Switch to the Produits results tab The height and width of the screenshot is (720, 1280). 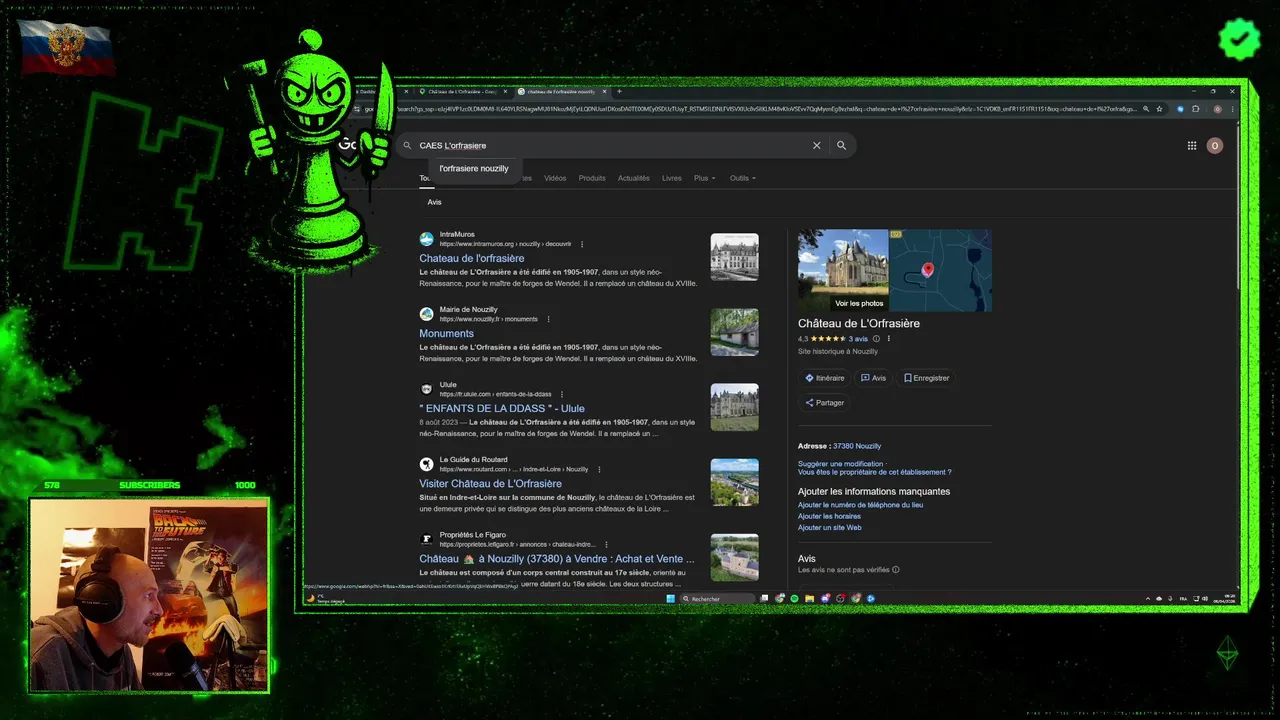592,178
